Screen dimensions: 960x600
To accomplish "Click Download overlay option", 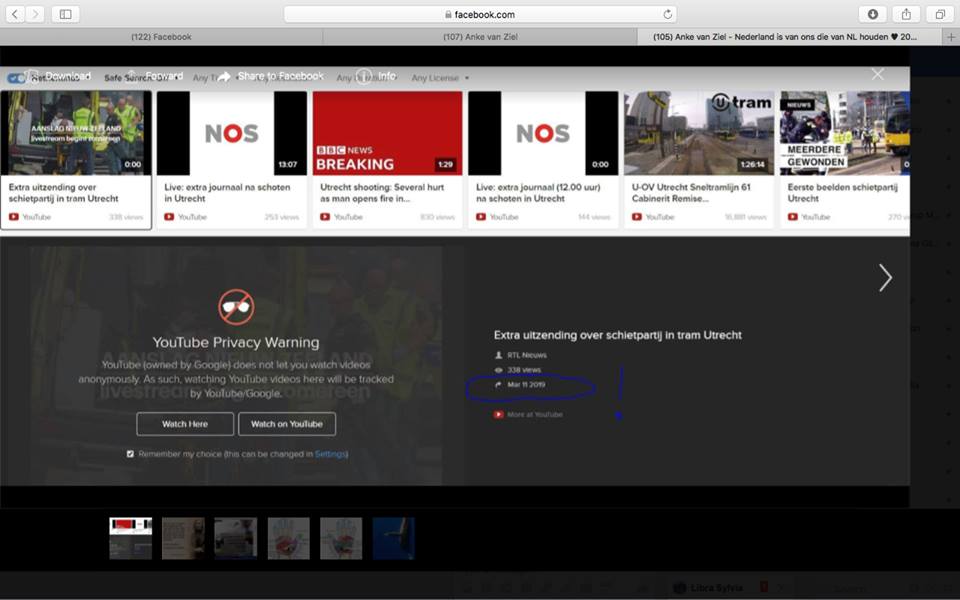I will pos(60,76).
